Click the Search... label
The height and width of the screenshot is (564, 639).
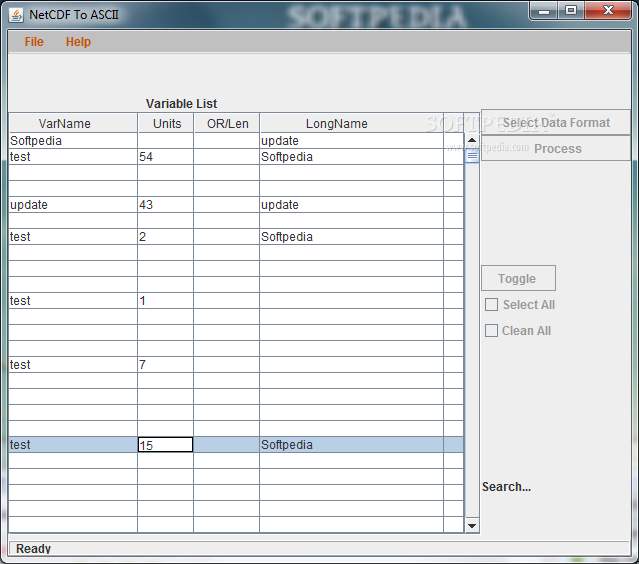coord(507,487)
